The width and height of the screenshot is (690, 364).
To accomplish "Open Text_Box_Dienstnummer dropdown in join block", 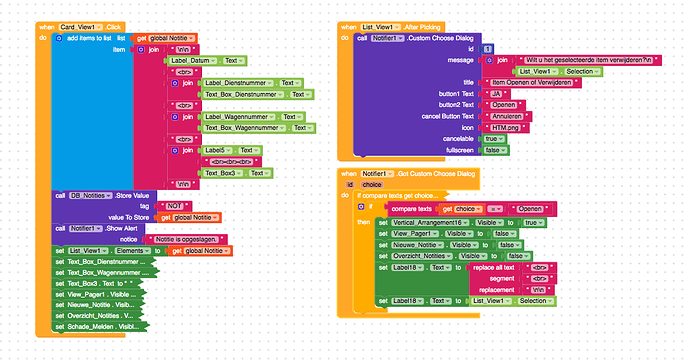I will click(244, 95).
